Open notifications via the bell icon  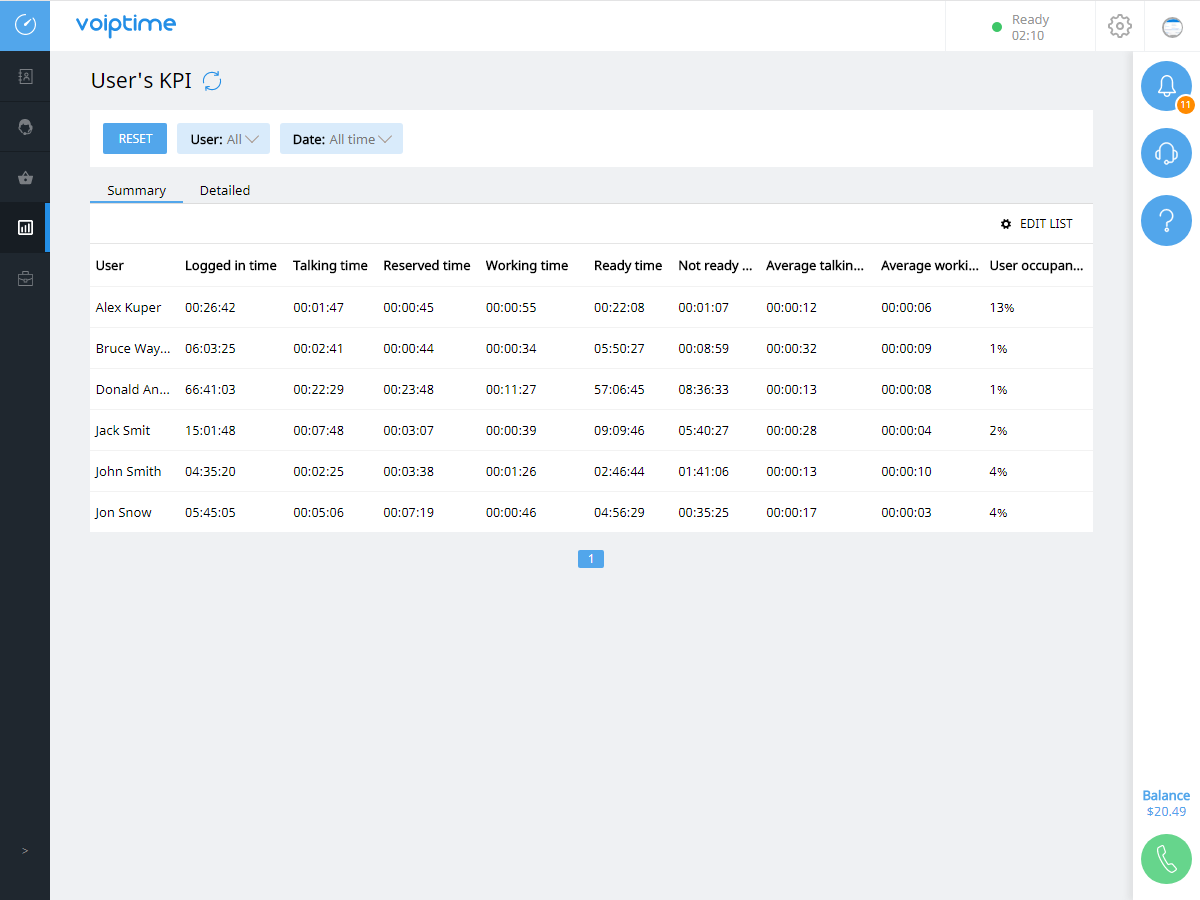[1166, 86]
